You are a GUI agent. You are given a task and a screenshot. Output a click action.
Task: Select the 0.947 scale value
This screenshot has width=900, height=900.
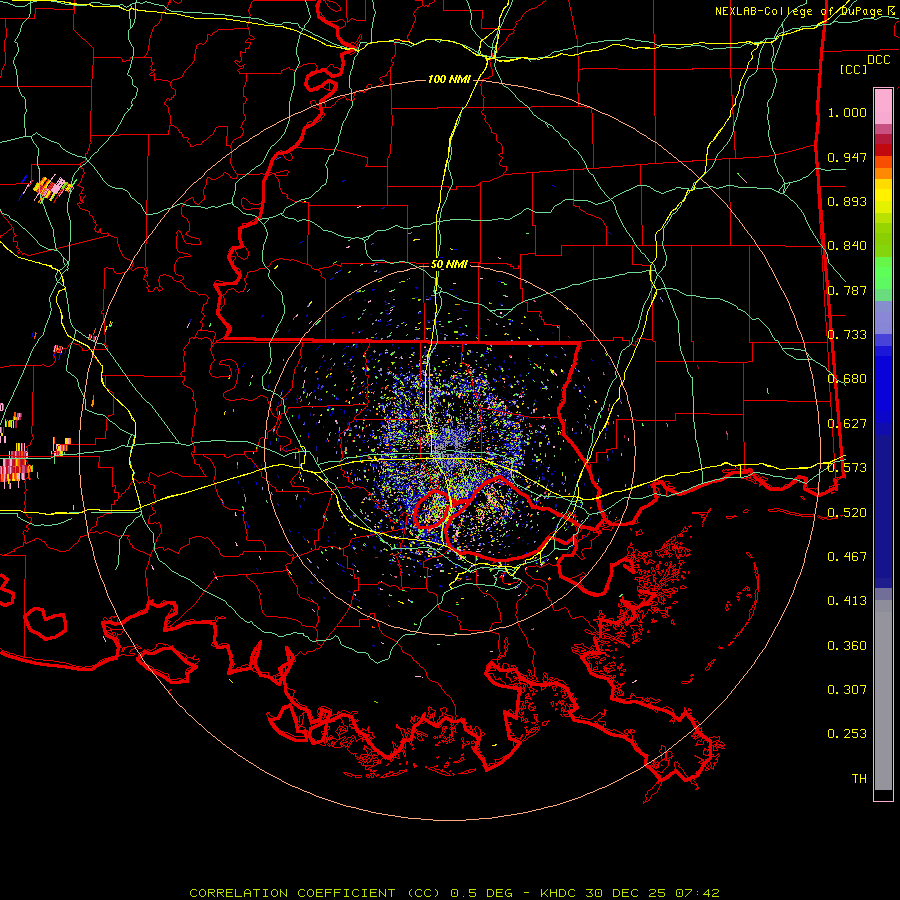(847, 157)
